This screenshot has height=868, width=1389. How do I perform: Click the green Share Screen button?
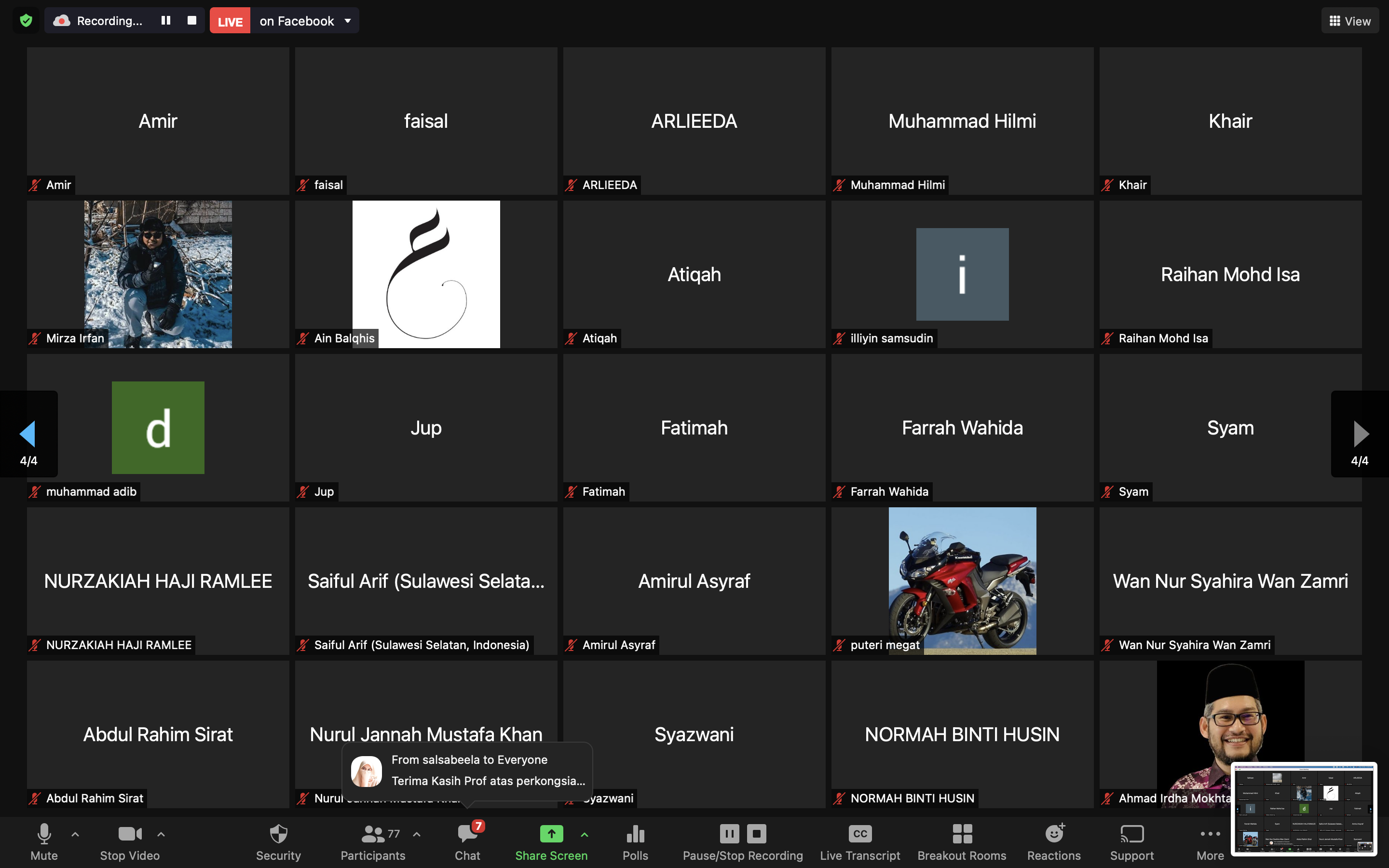pyautogui.click(x=551, y=834)
